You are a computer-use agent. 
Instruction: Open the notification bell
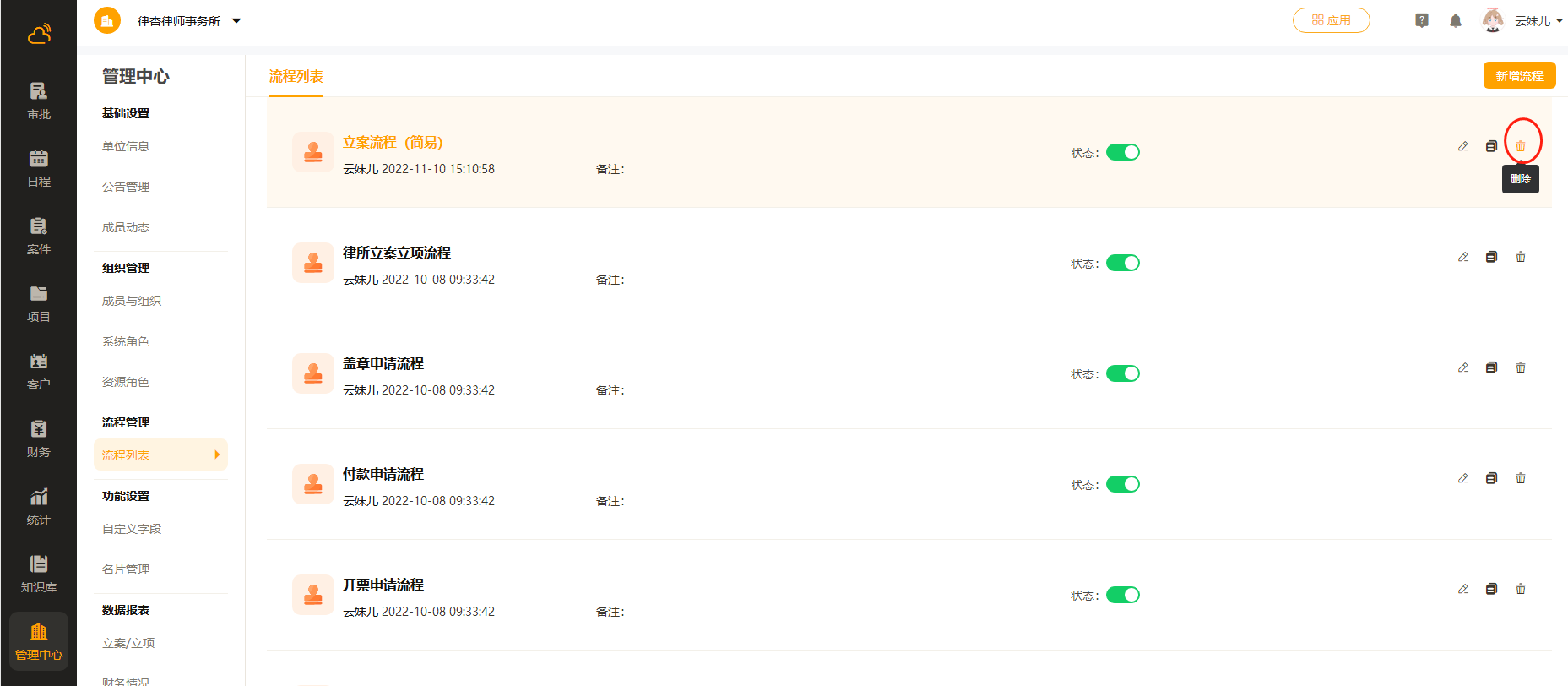tap(1455, 21)
